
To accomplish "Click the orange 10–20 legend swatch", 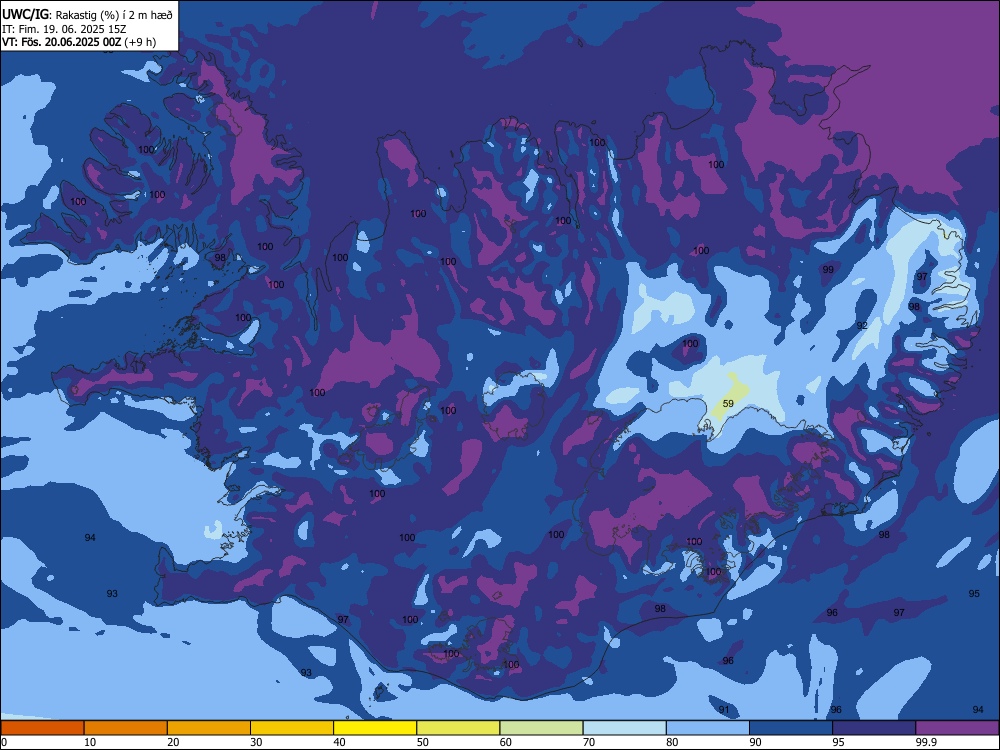I will 126,728.
